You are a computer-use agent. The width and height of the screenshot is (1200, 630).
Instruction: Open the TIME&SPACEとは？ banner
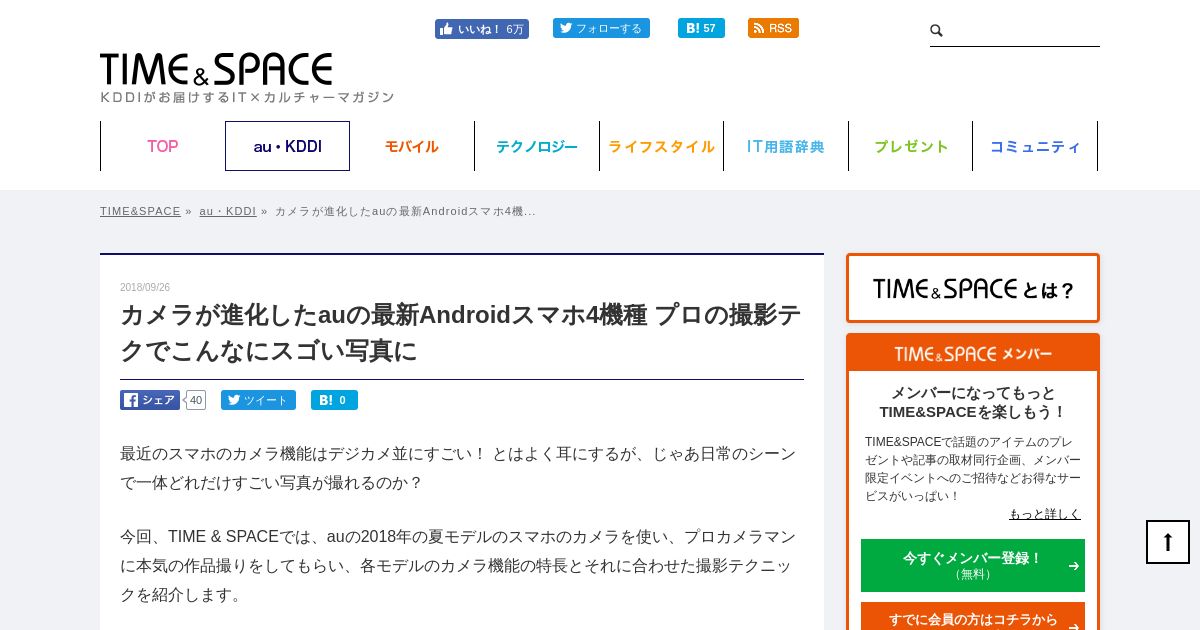973,288
